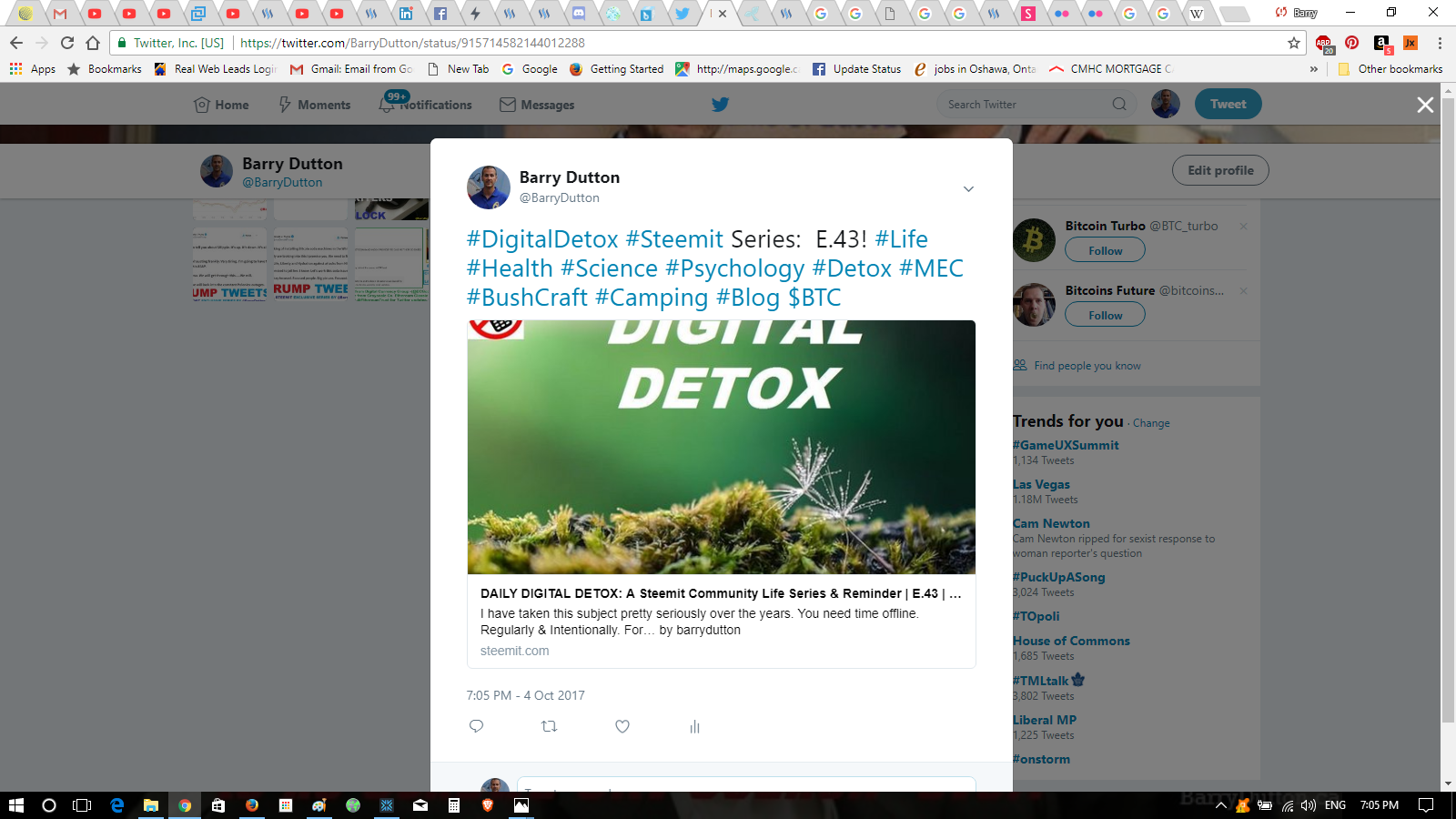Open Moments in Twitter navigation
This screenshot has width=1456, height=819.
click(x=314, y=105)
